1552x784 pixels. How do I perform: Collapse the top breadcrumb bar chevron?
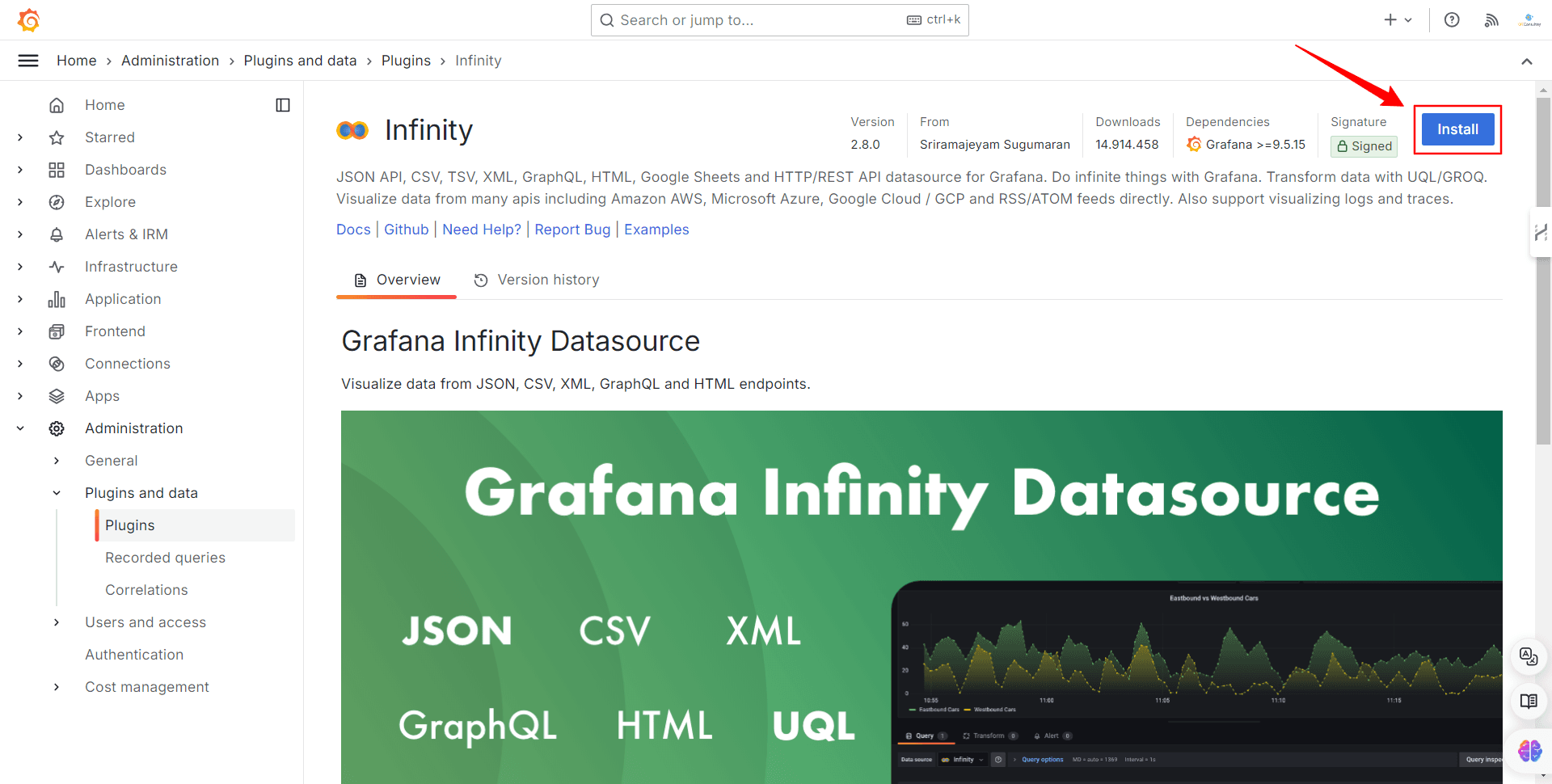pyautogui.click(x=1527, y=61)
